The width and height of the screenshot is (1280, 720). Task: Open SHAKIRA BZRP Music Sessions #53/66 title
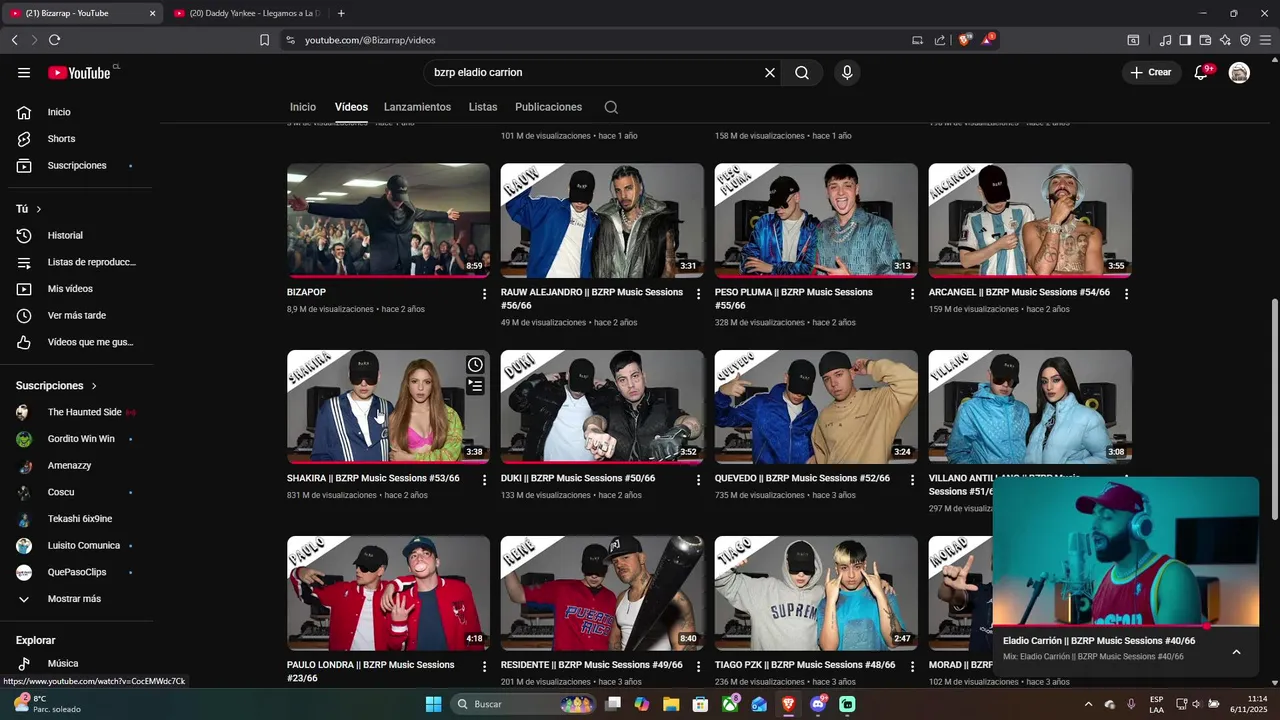tap(373, 478)
